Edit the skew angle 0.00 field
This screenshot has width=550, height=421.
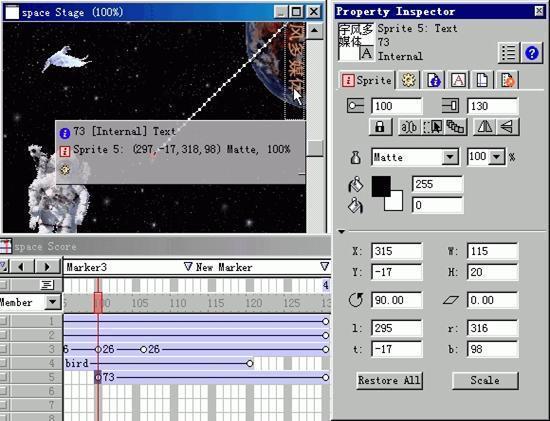[492, 300]
